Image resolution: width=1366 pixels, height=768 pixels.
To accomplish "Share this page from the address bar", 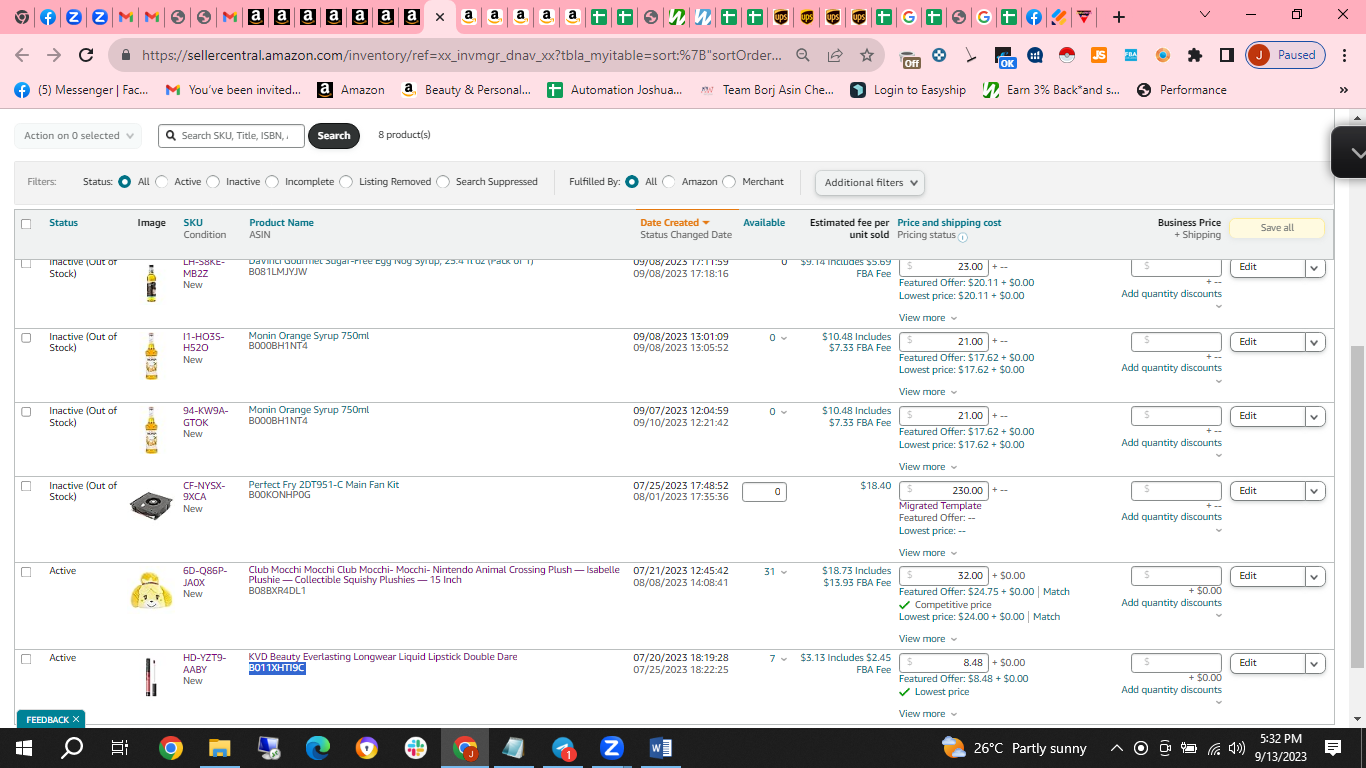I will 835,55.
